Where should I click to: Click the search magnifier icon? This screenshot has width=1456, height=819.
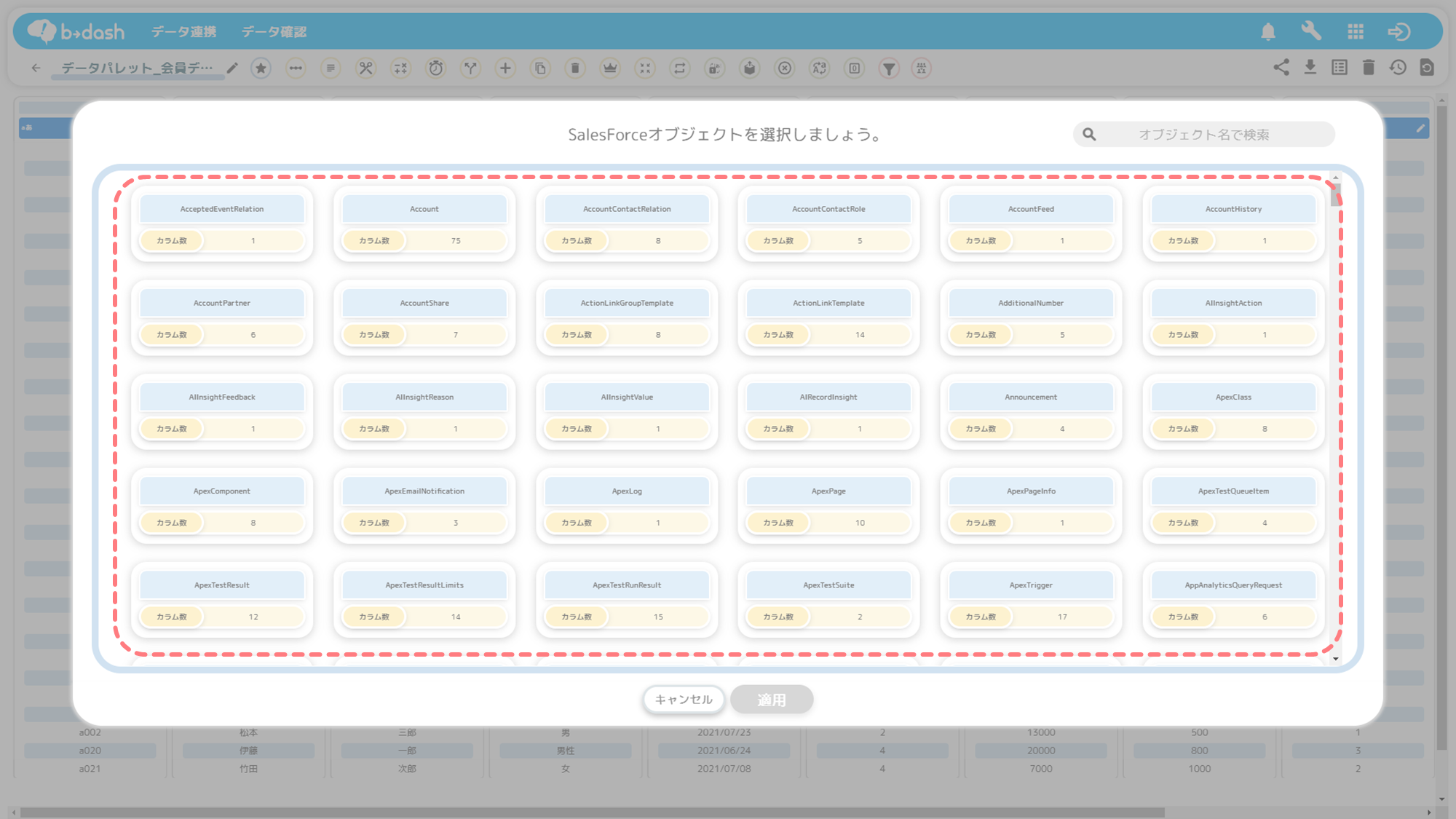[1089, 134]
